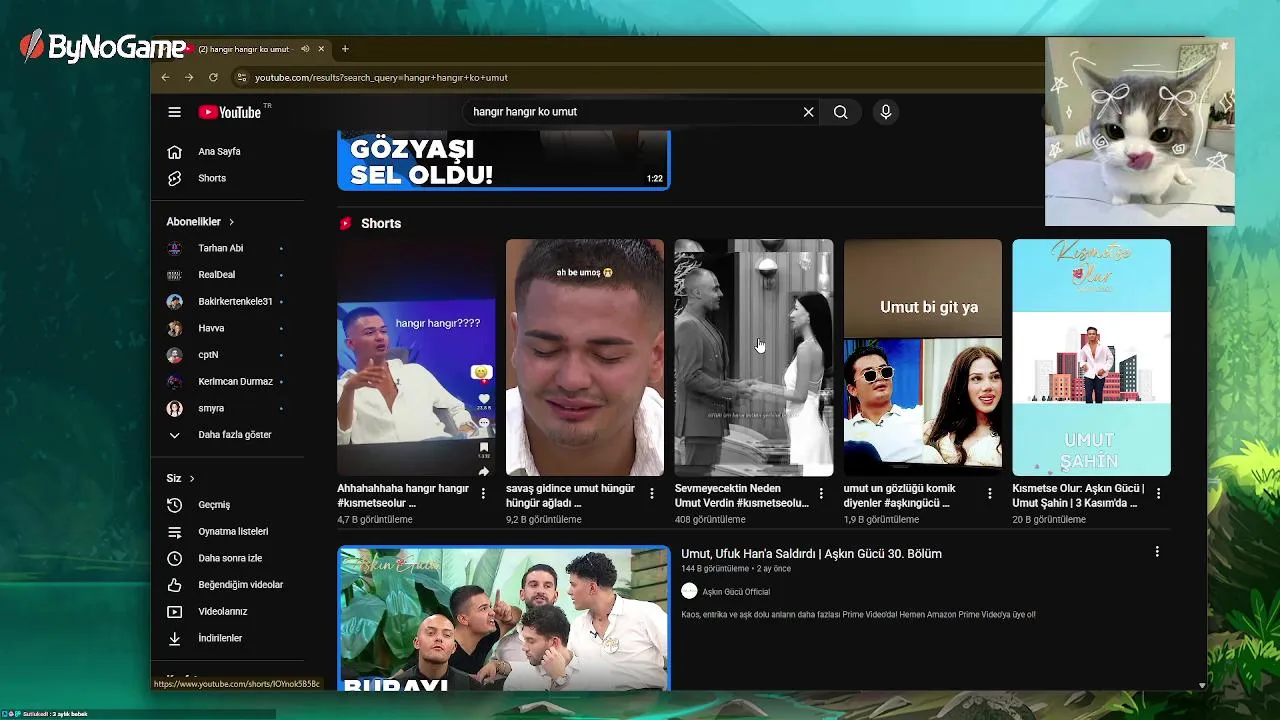
Task: Mute the tab via speaker icon
Action: pos(305,49)
